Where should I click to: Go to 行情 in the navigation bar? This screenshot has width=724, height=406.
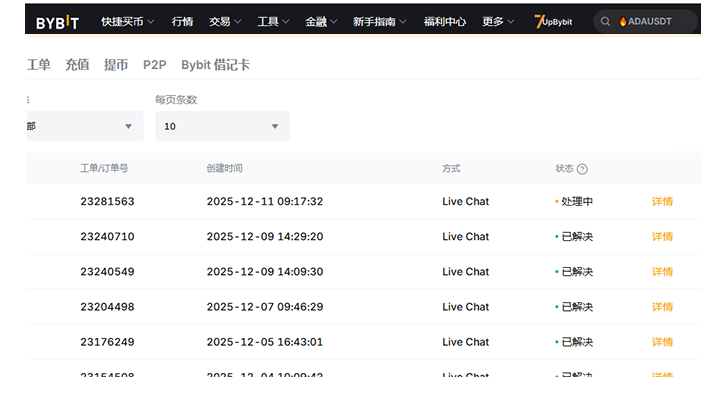pyautogui.click(x=182, y=21)
